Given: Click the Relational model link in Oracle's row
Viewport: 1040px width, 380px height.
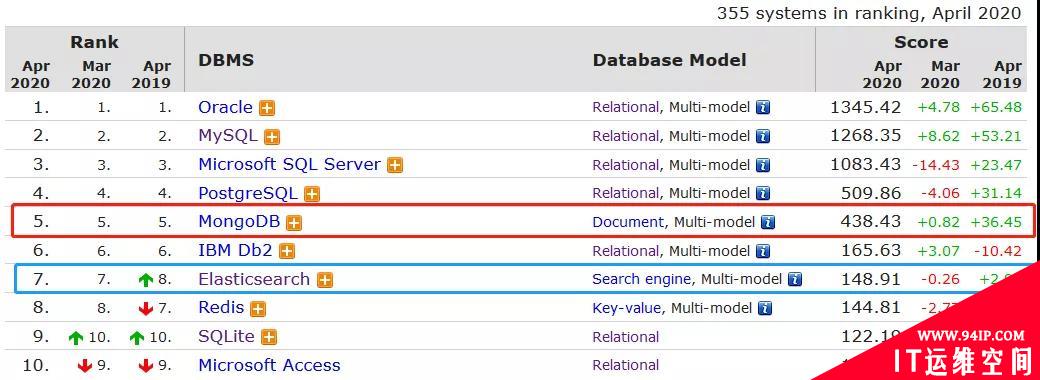Looking at the screenshot, I should pos(625,107).
